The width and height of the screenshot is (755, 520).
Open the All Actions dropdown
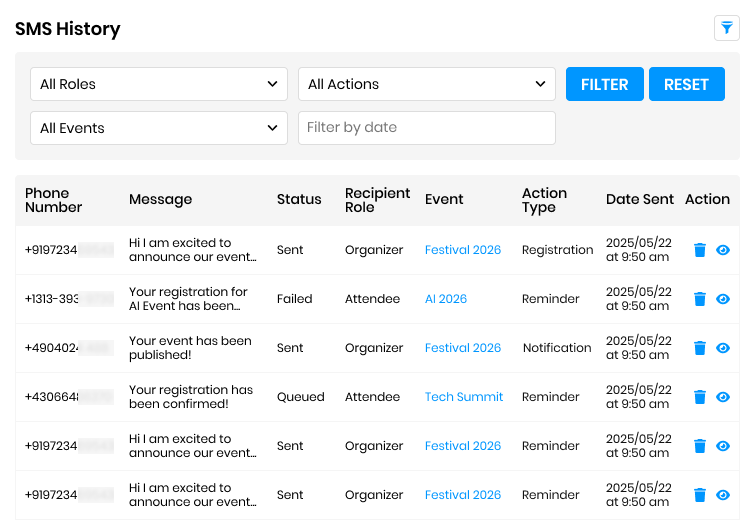427,84
